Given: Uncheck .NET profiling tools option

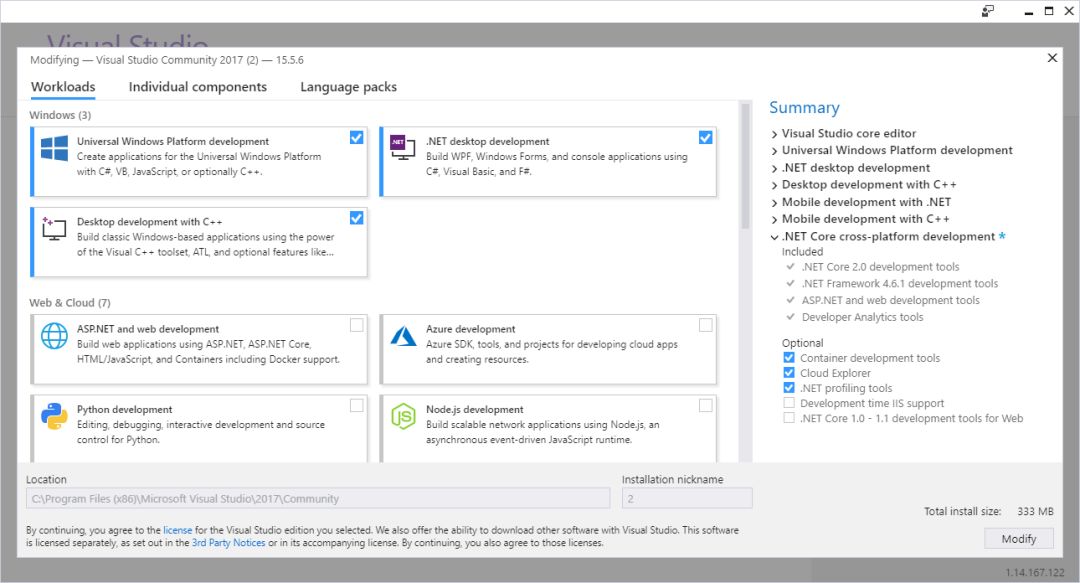Looking at the screenshot, I should (x=789, y=388).
